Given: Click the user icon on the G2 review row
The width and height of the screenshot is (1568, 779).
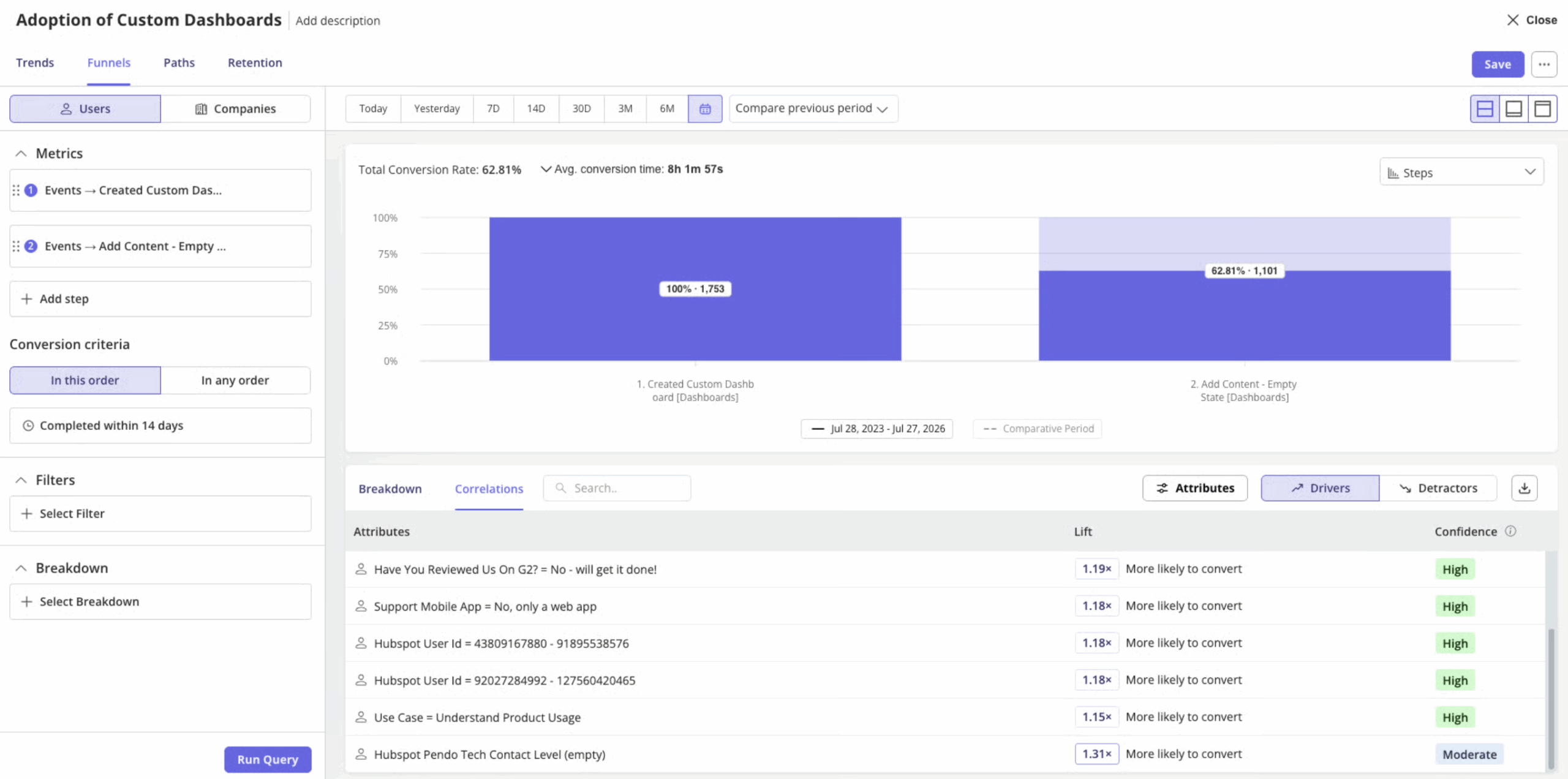Looking at the screenshot, I should point(361,569).
